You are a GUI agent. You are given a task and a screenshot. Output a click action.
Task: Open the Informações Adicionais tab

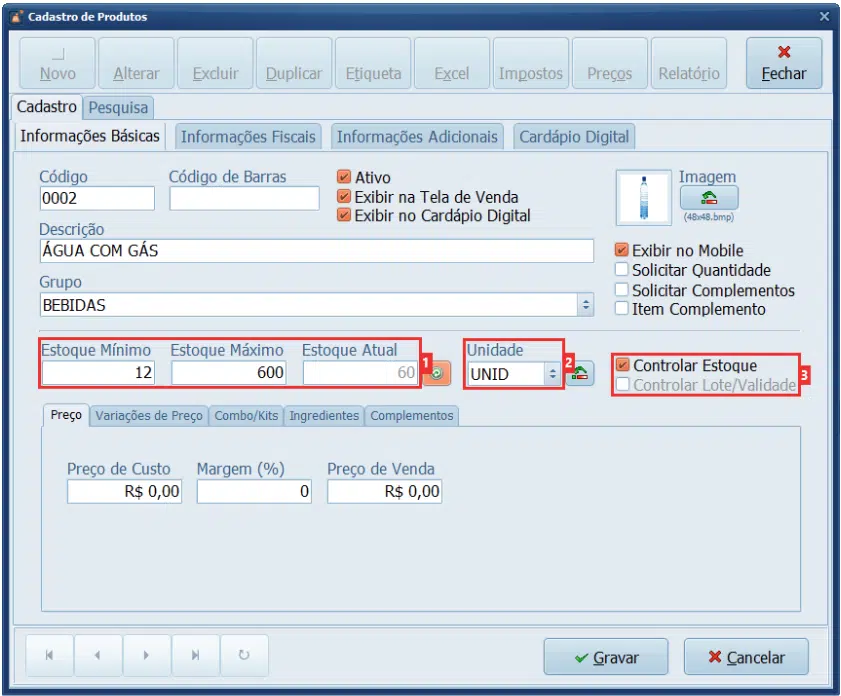coord(417,137)
